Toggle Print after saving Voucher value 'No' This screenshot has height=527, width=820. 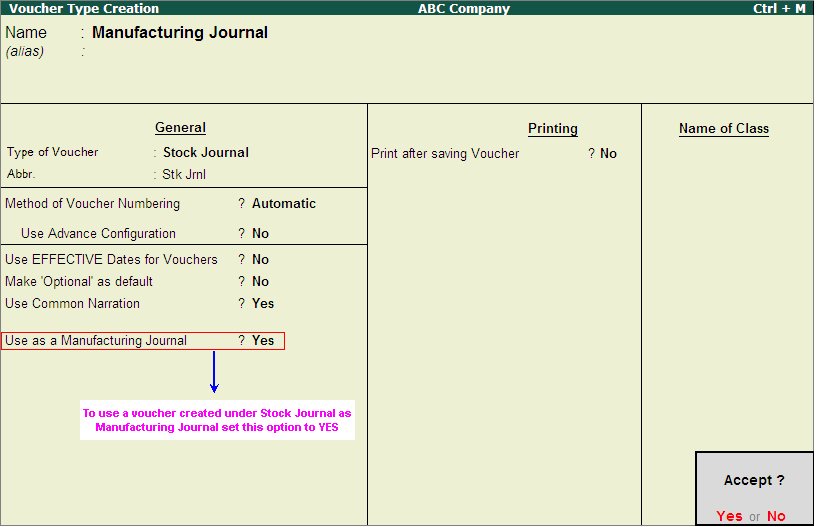point(608,153)
